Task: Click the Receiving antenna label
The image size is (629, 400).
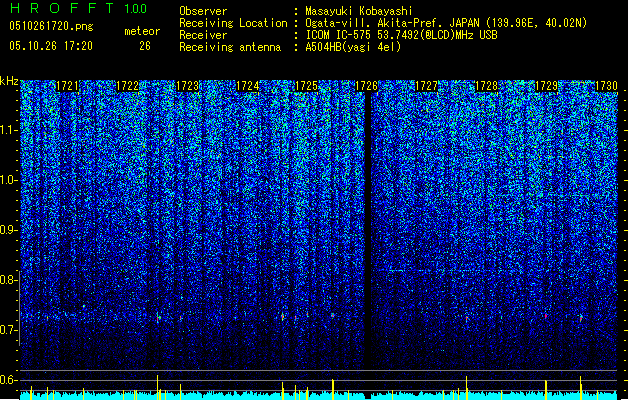Action: [x=230, y=47]
